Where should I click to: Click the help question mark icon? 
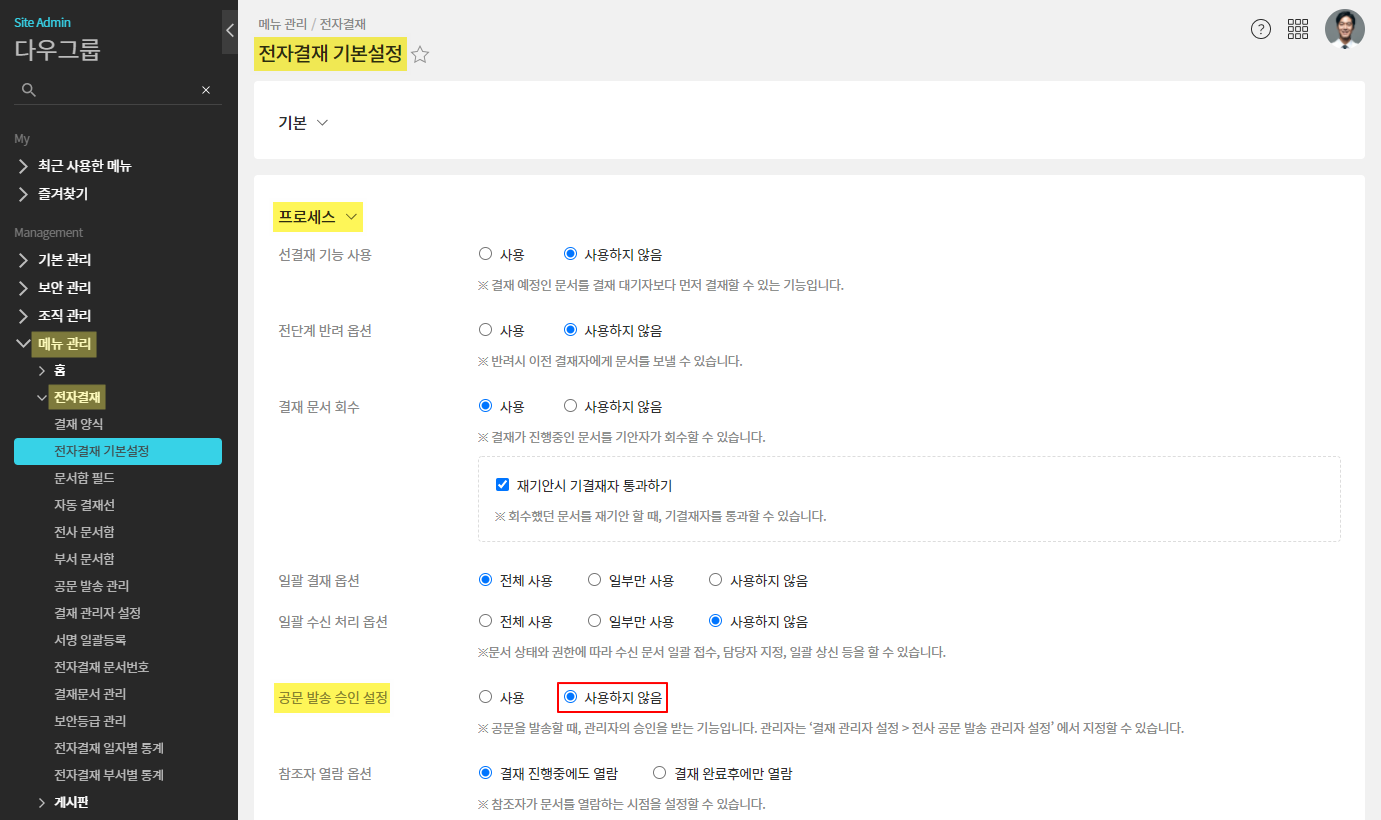tap(1261, 29)
